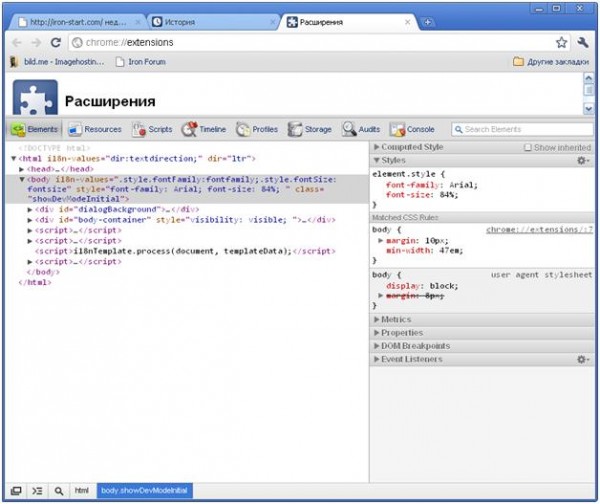
Task: Open the Profiles panel
Action: point(257,129)
